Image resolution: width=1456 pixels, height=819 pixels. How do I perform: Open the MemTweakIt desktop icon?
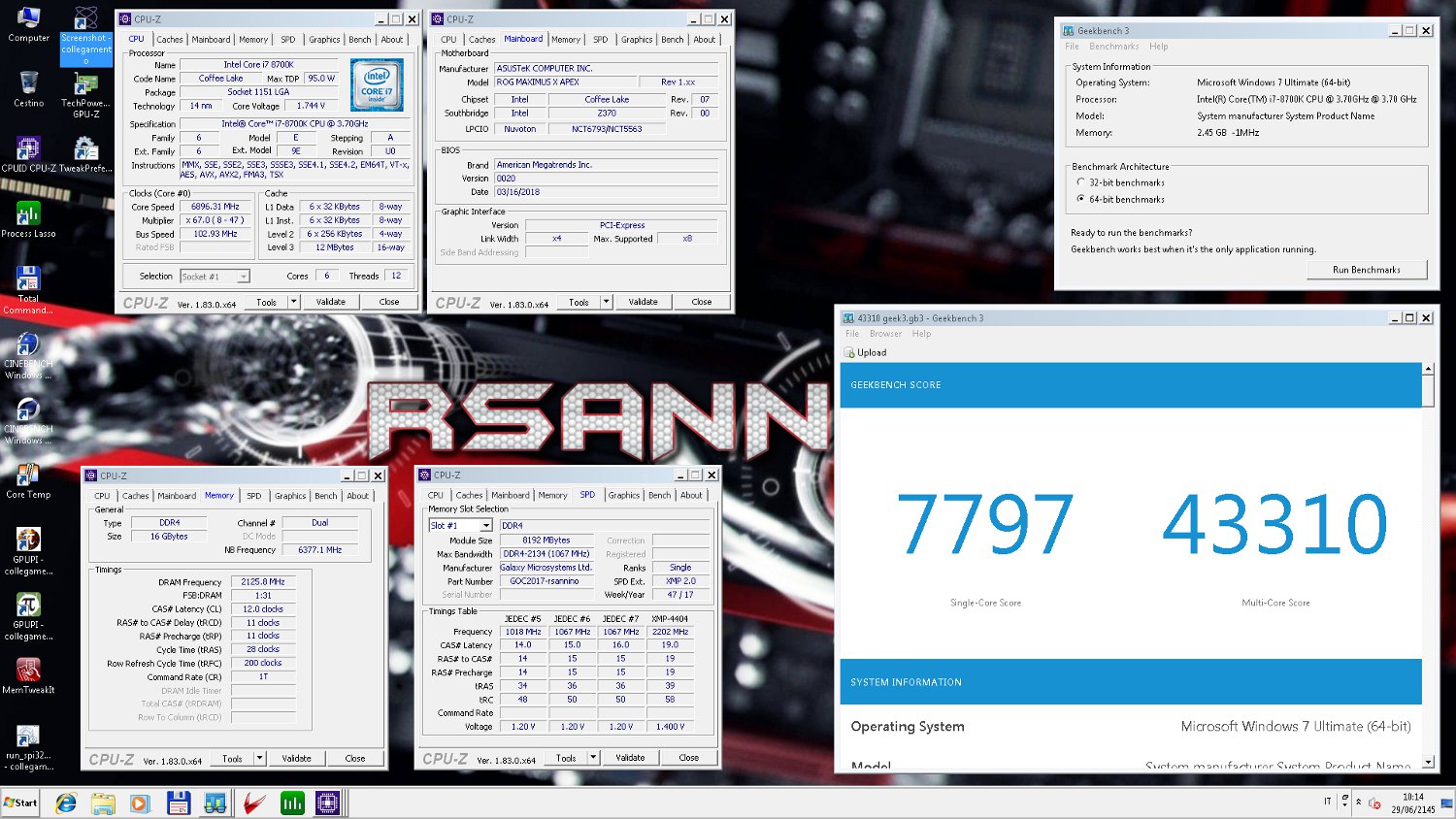pos(28,675)
